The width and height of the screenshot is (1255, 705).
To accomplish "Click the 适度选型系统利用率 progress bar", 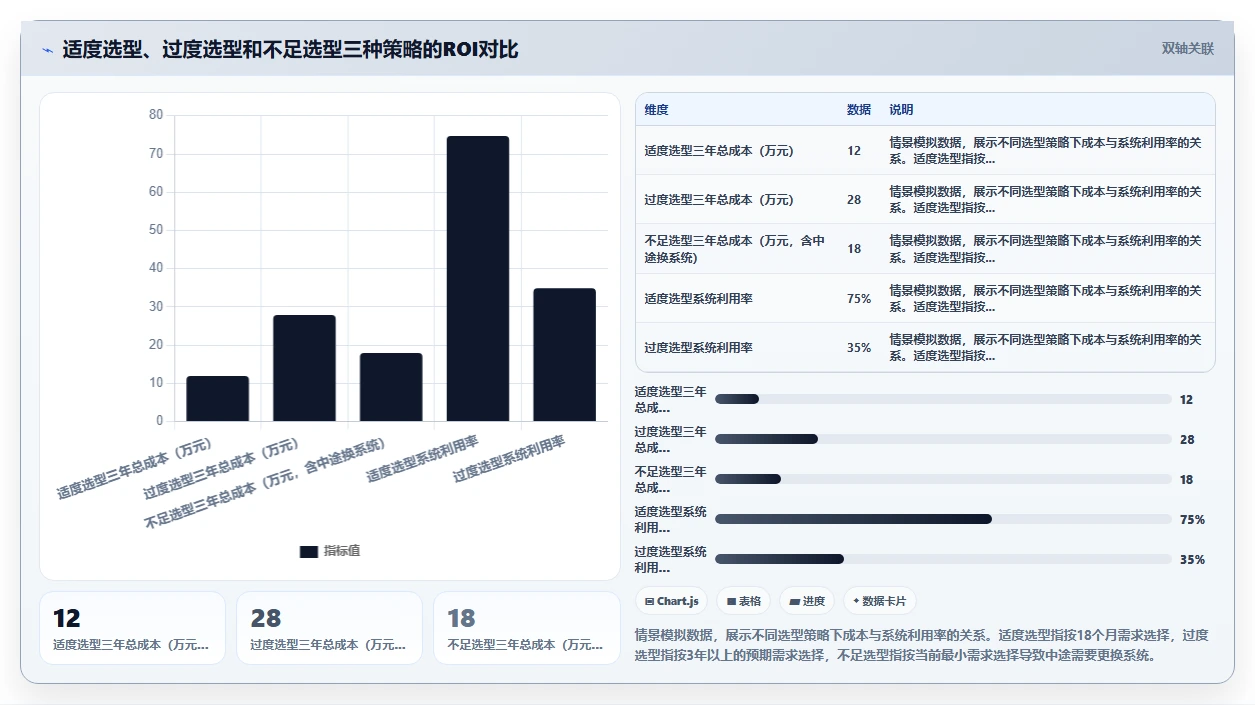I will (x=943, y=519).
